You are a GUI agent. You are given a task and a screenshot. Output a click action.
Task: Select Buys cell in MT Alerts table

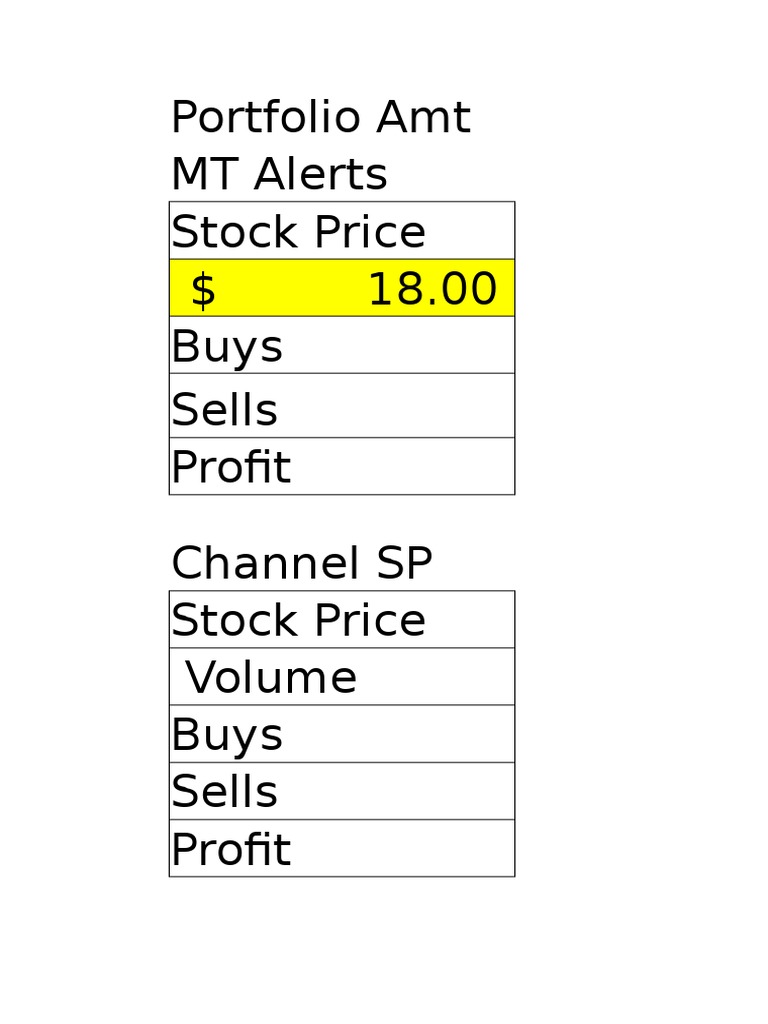tap(341, 346)
